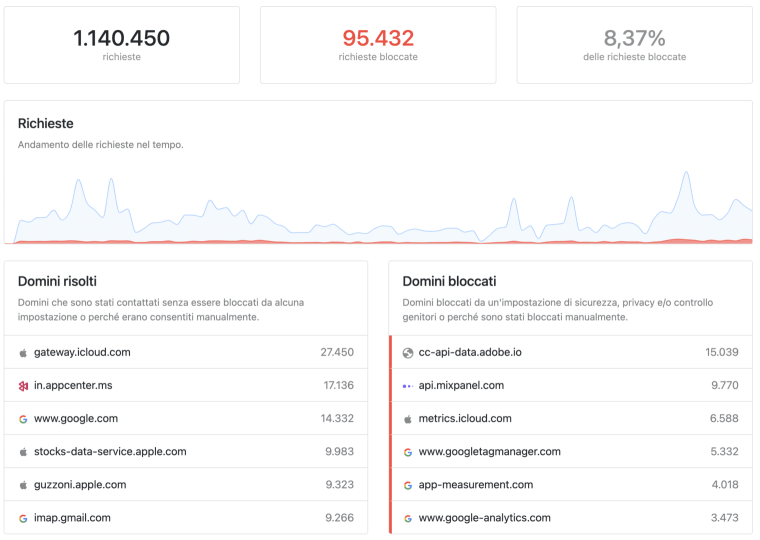The image size is (760, 540).
Task: Click the App Center icon beside in.appcenter.ms
Action: click(23, 386)
